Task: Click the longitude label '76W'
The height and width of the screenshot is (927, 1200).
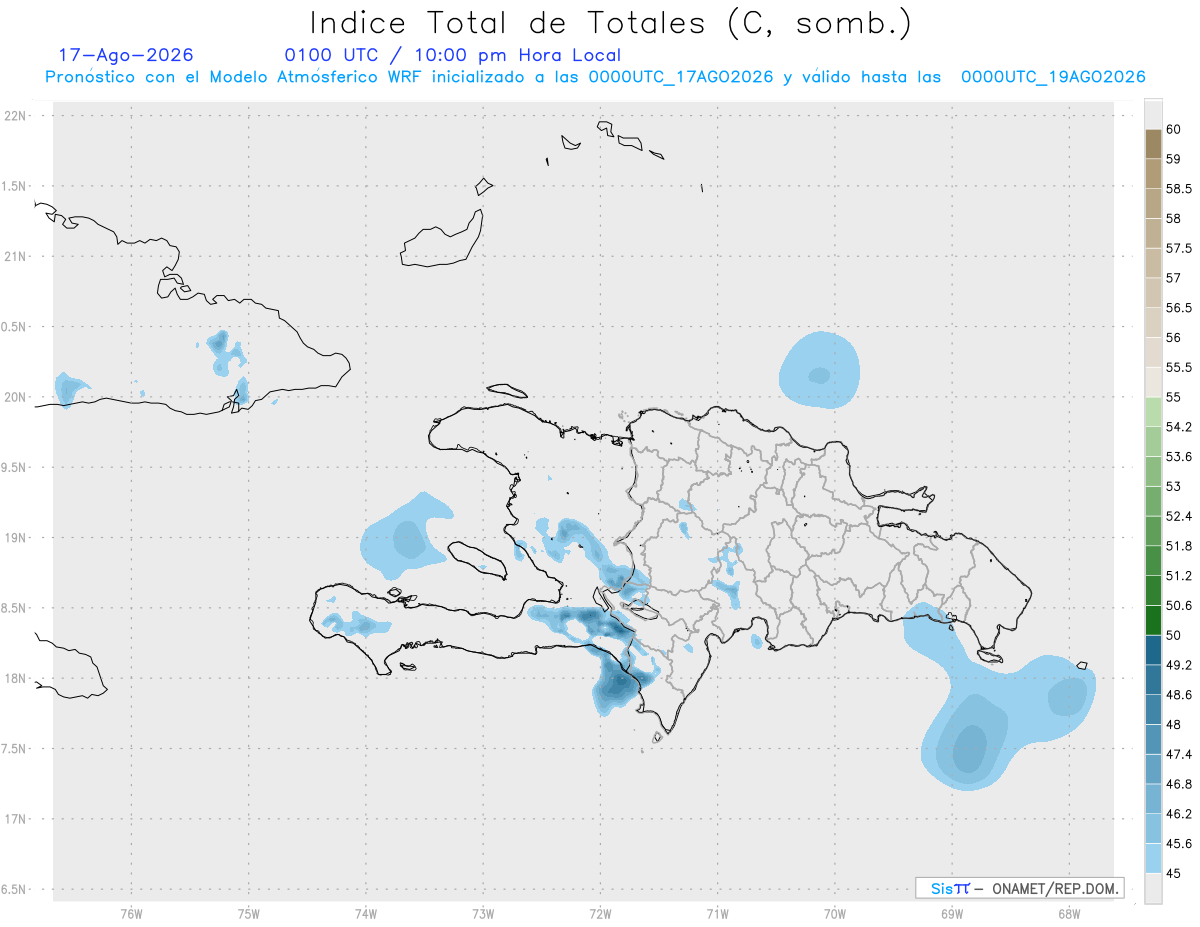Action: click(131, 913)
